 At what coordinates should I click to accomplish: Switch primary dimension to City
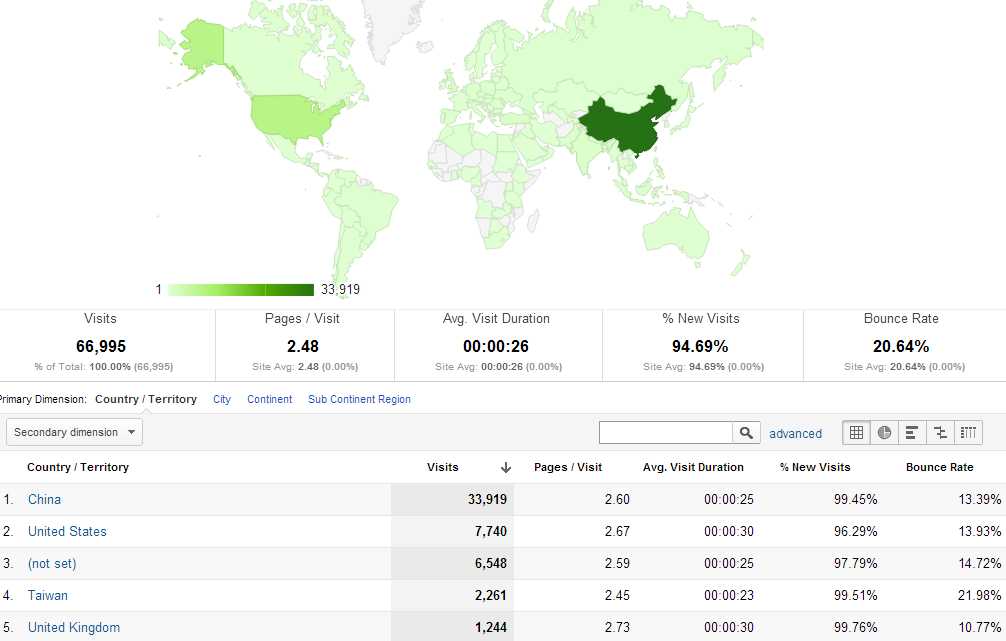click(x=222, y=399)
